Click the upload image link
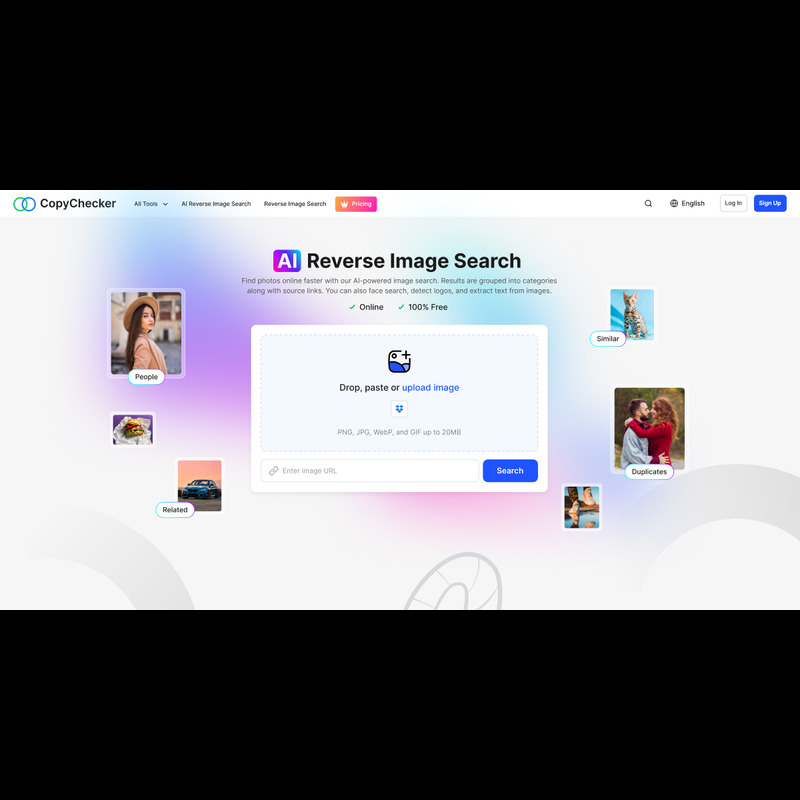 430,388
